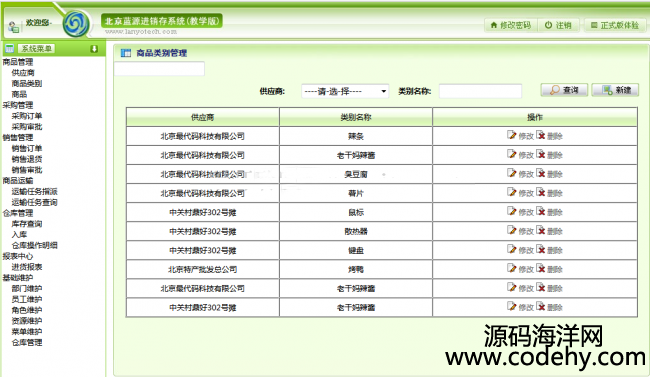
Task: Click the 系统菜单 panel icon
Action: 9,49
